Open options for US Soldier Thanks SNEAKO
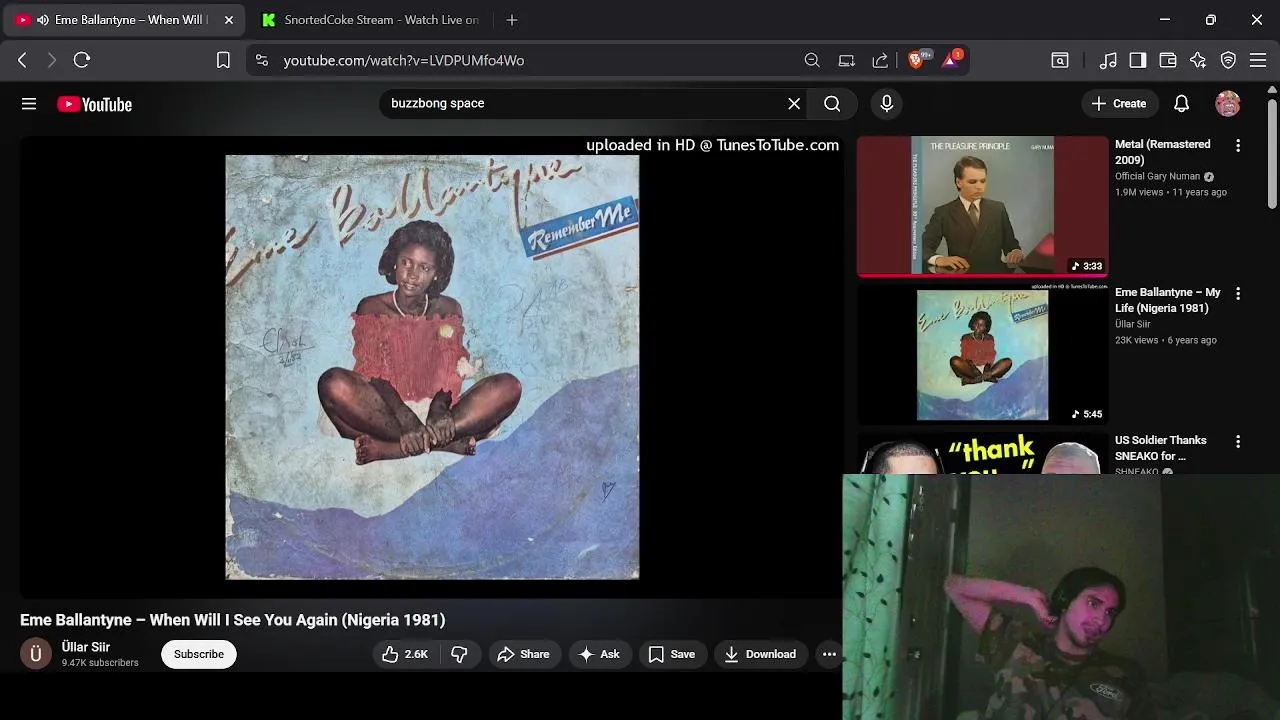The width and height of the screenshot is (1280, 720). (1238, 442)
